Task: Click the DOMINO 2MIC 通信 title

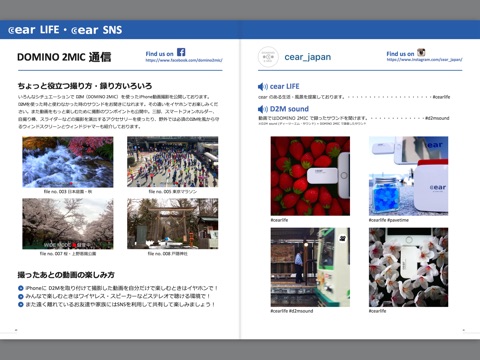Action: point(64,57)
